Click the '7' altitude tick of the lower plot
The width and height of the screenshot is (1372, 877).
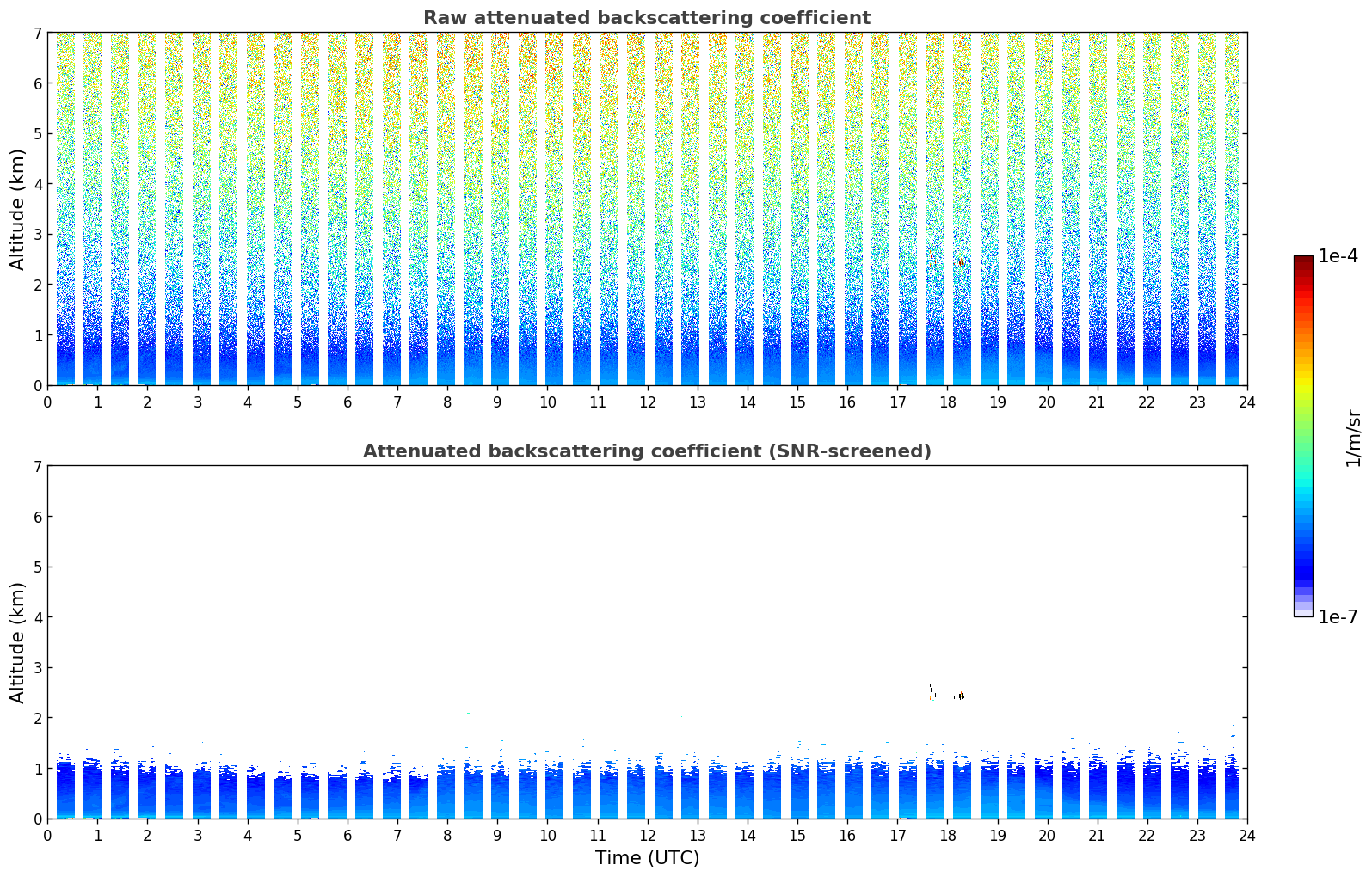(37, 466)
